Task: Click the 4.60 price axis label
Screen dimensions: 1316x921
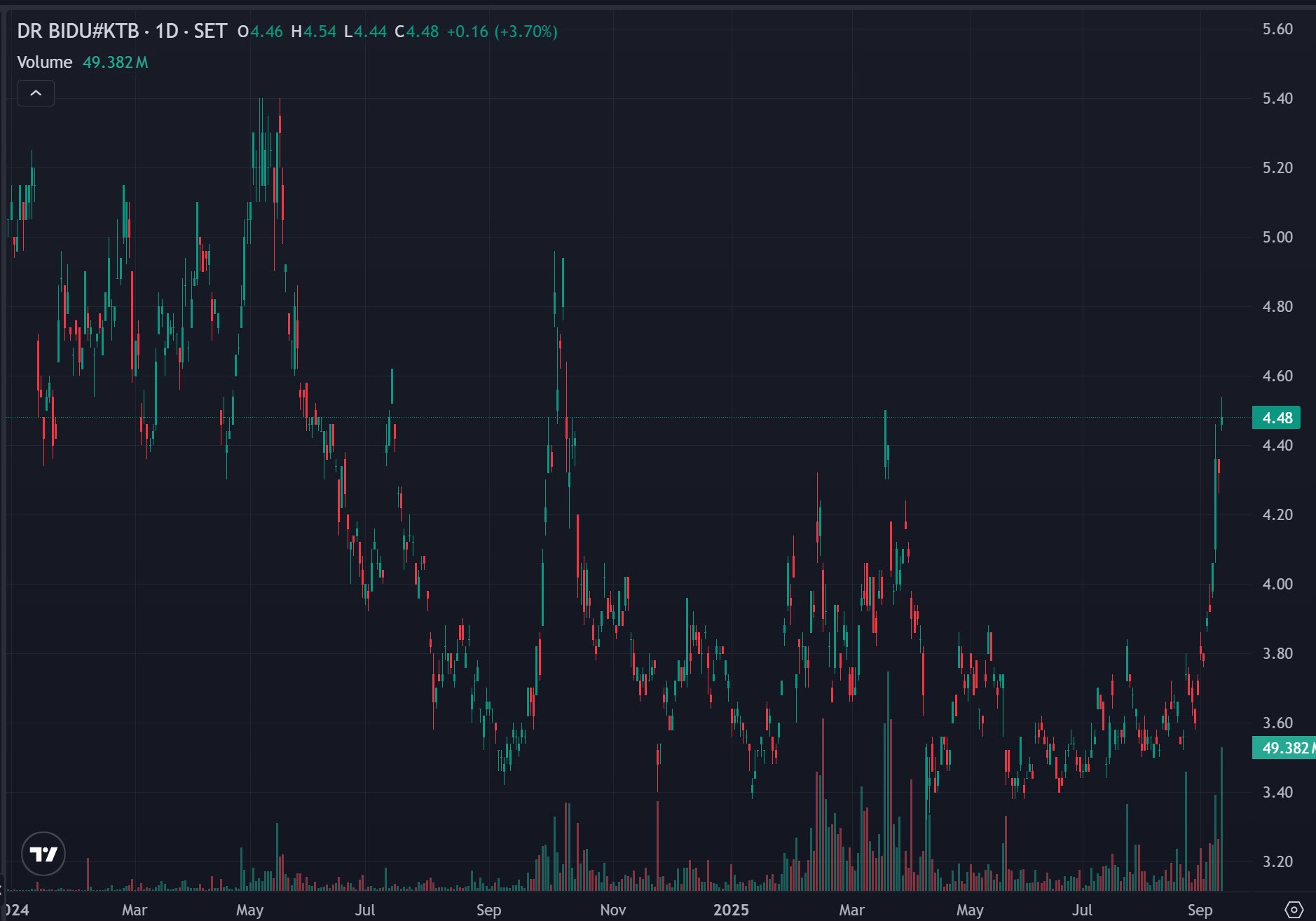Action: click(x=1277, y=376)
